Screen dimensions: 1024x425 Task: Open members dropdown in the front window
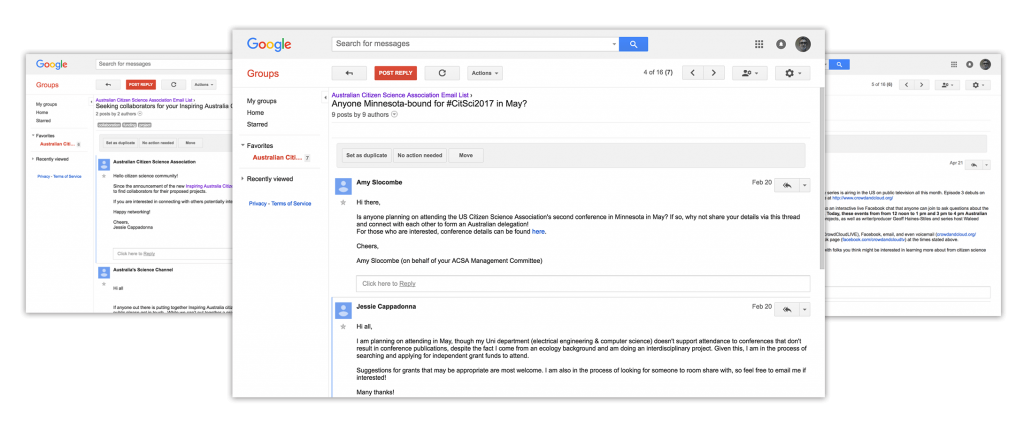click(x=750, y=73)
